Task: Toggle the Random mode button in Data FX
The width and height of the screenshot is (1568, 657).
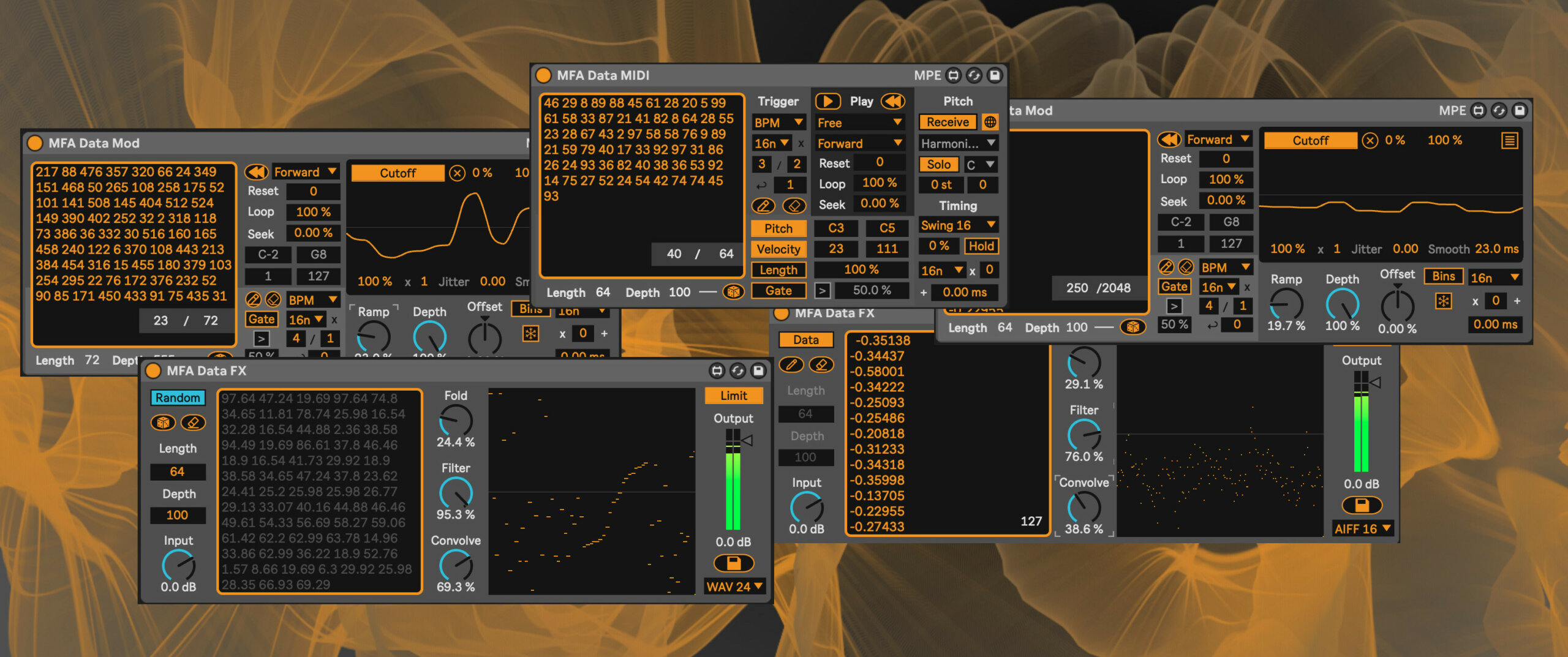Action: 178,398
